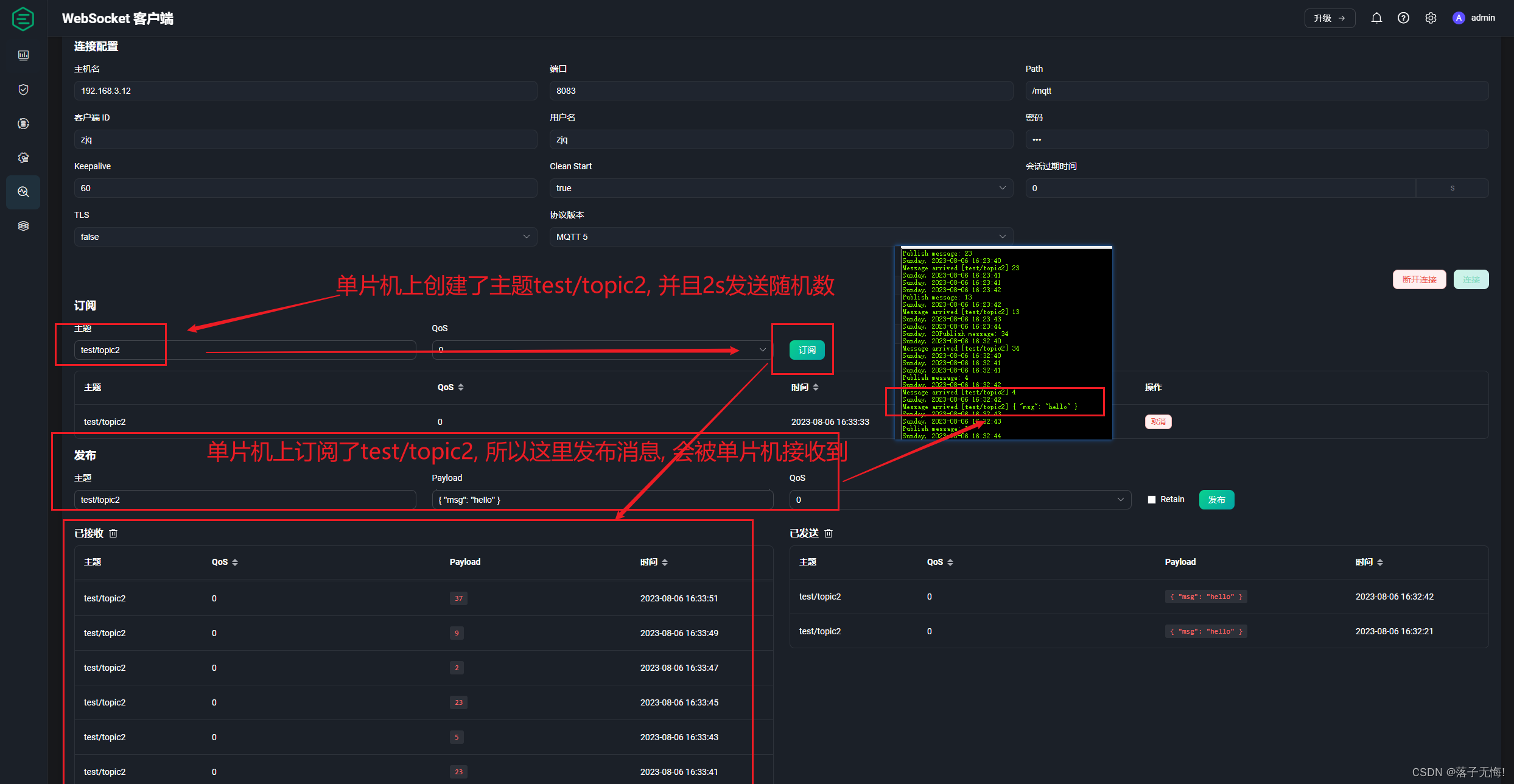Expand the Clean Start dropdown
1514x784 pixels.
(x=781, y=188)
